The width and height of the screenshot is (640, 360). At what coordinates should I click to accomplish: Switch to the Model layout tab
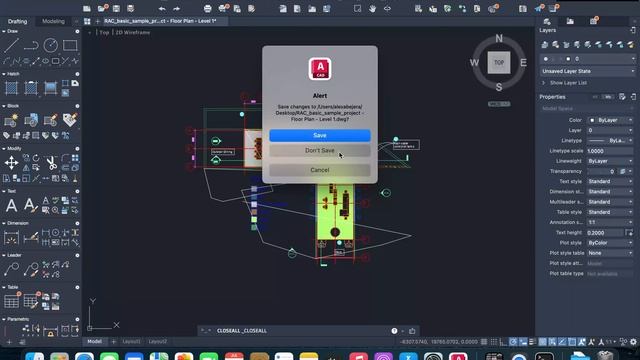tap(95, 342)
